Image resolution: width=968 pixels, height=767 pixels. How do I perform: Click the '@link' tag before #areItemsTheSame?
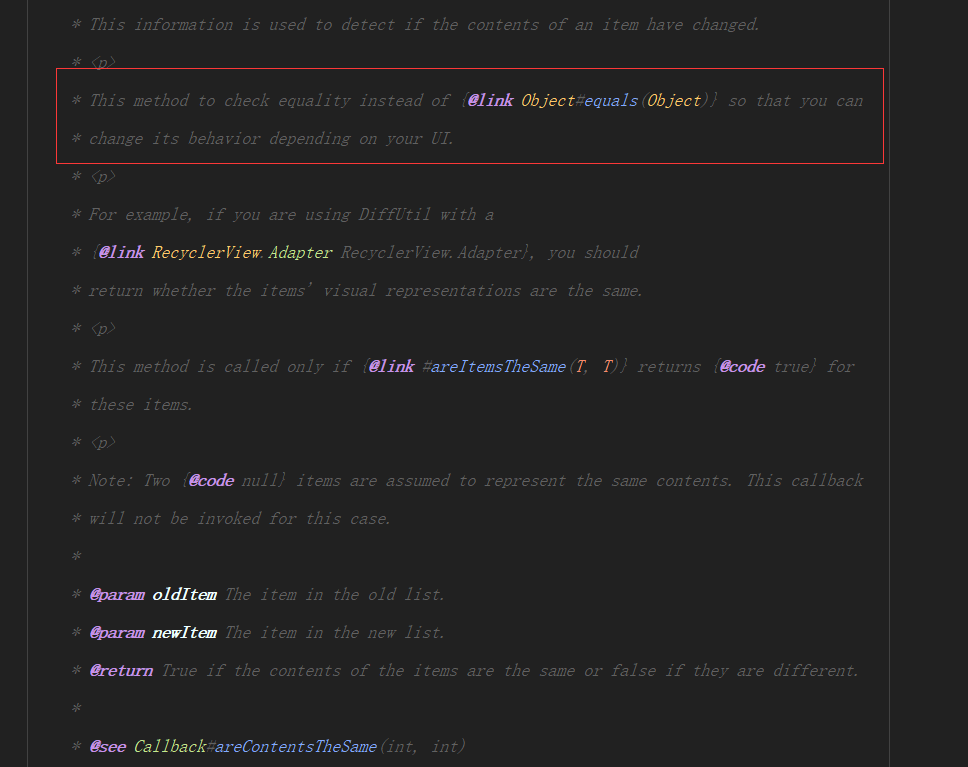(391, 367)
